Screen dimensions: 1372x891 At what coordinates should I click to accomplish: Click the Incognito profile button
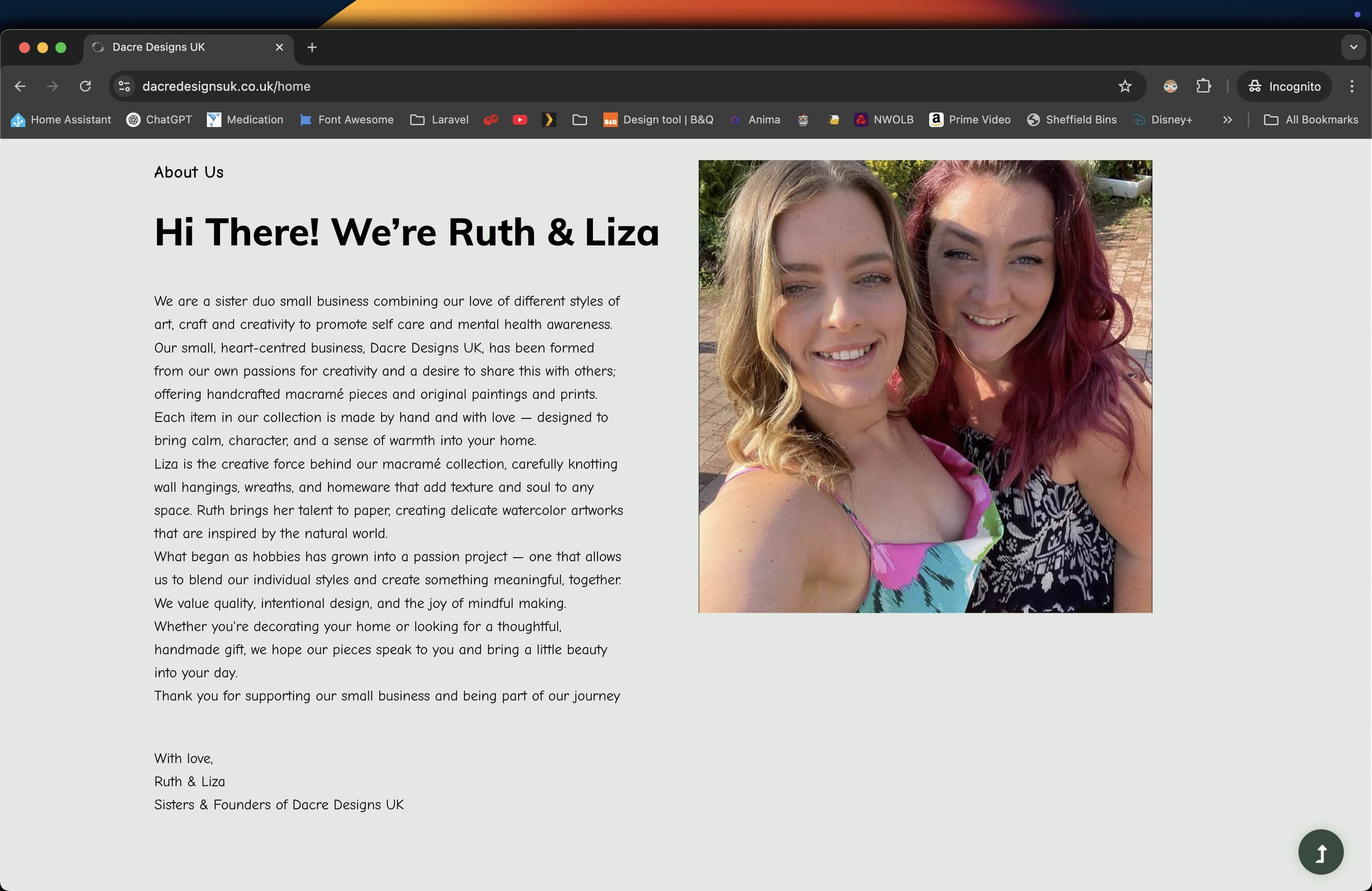pyautogui.click(x=1284, y=87)
